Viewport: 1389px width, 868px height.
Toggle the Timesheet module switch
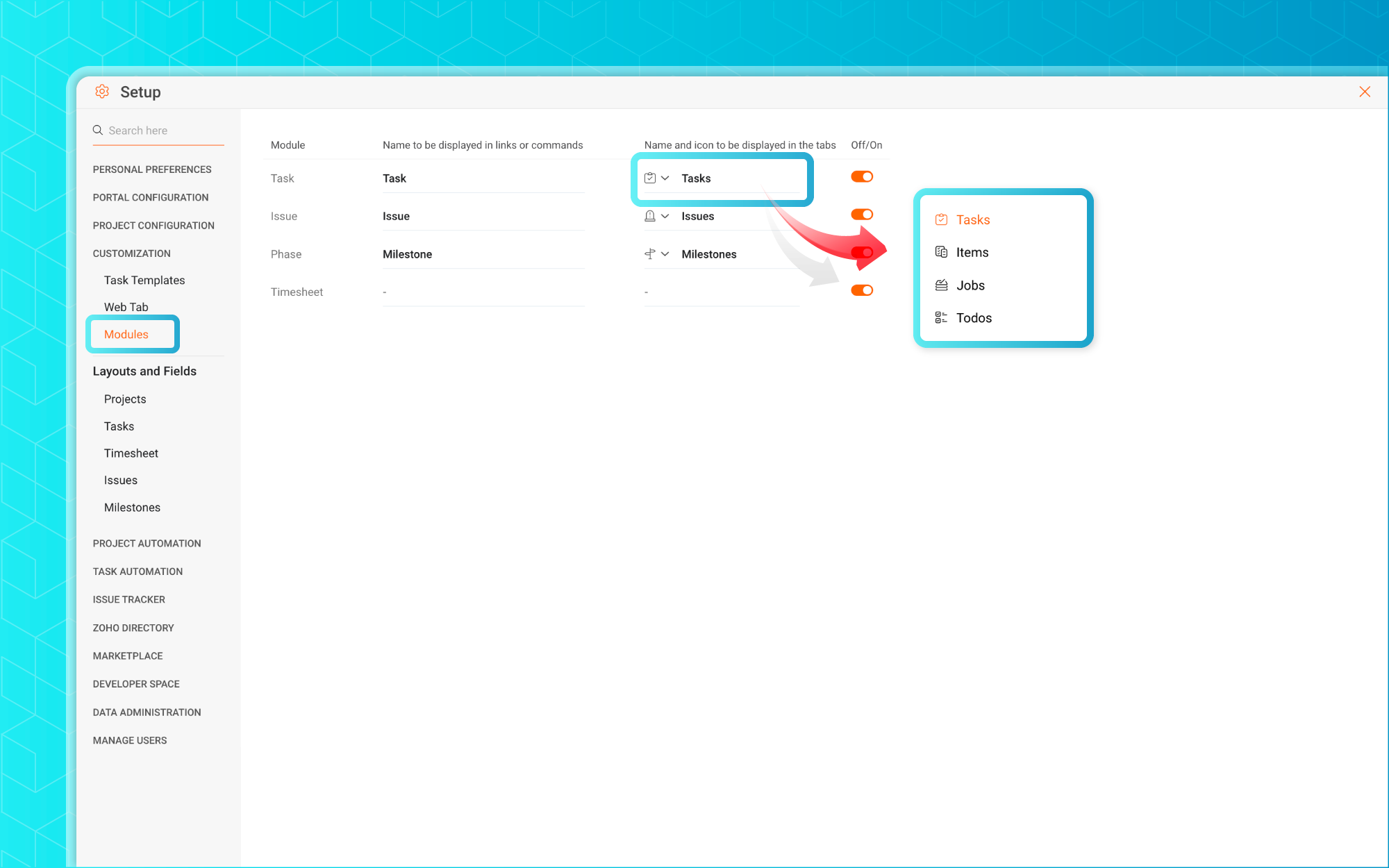862,290
